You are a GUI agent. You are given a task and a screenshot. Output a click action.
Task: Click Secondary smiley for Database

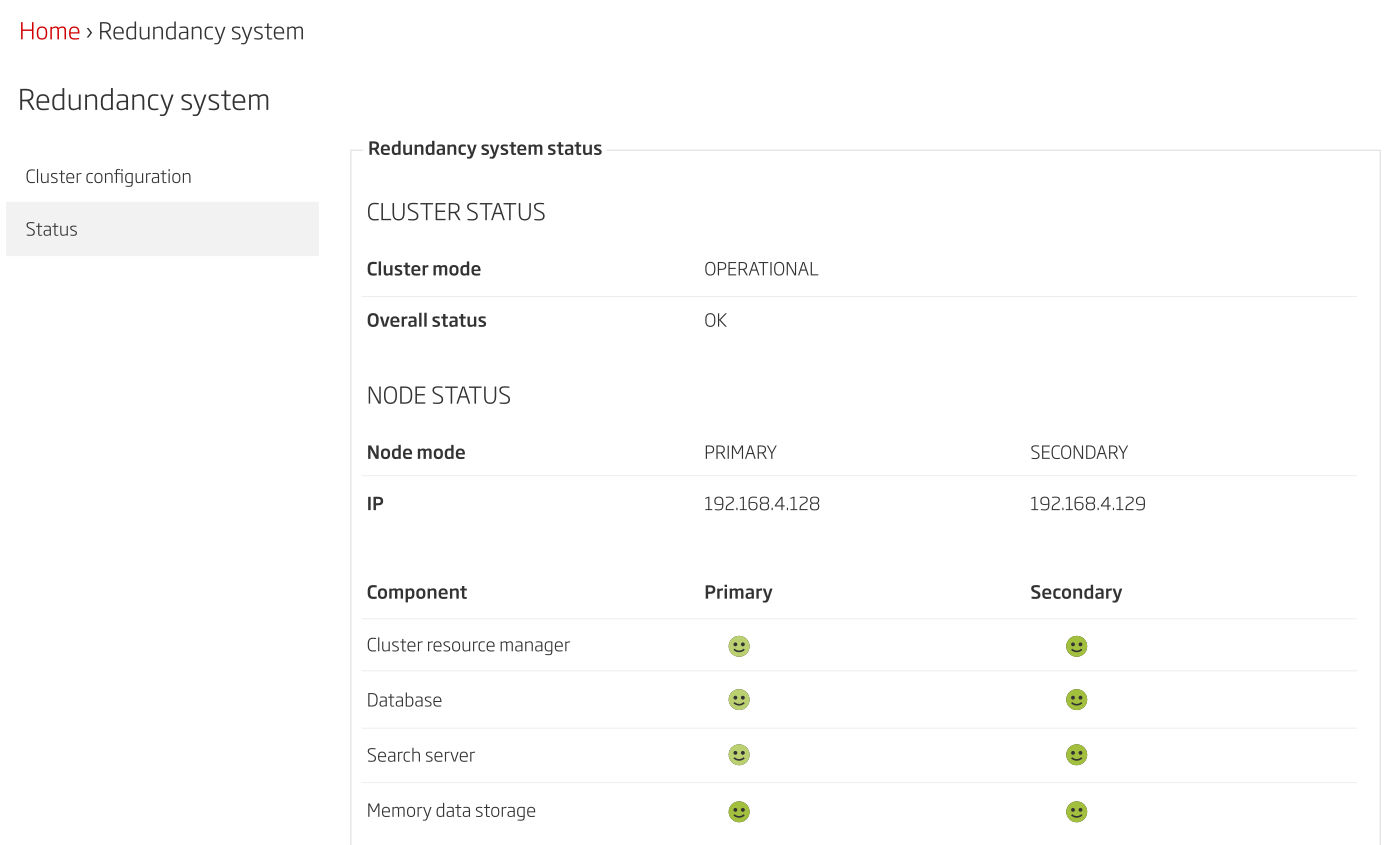1076,700
